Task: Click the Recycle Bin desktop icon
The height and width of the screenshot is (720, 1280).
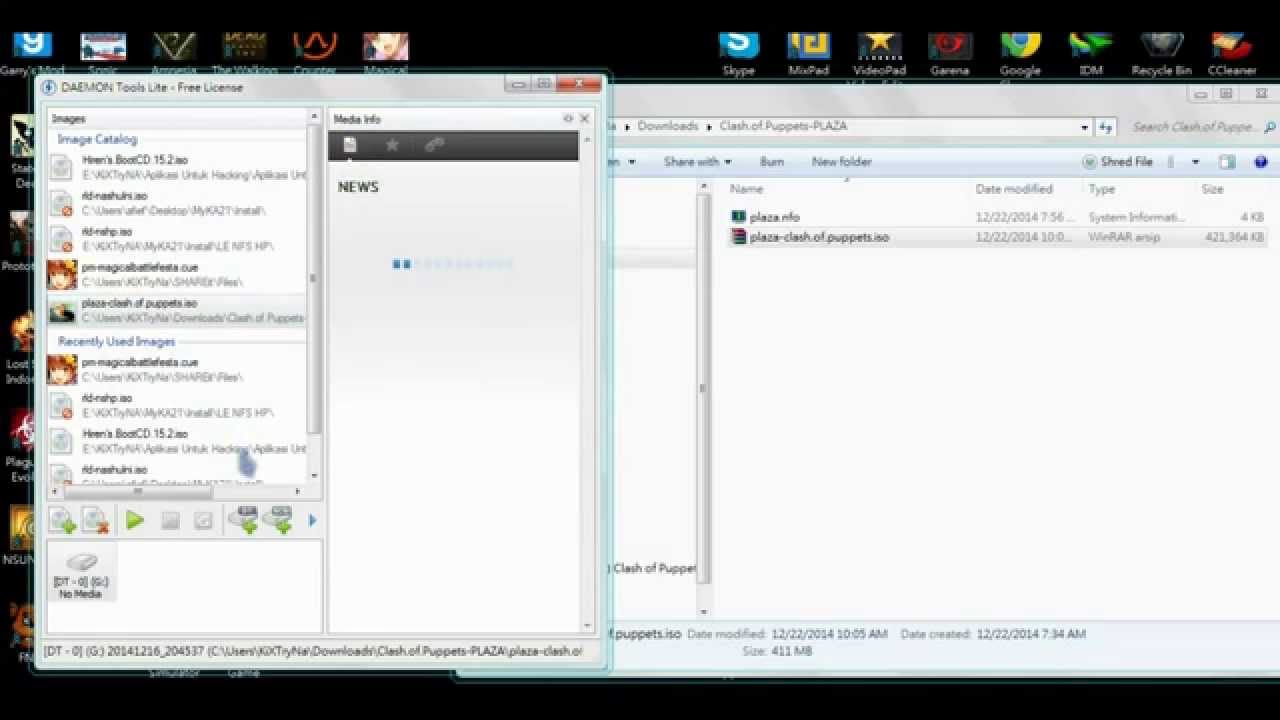Action: 1161,54
